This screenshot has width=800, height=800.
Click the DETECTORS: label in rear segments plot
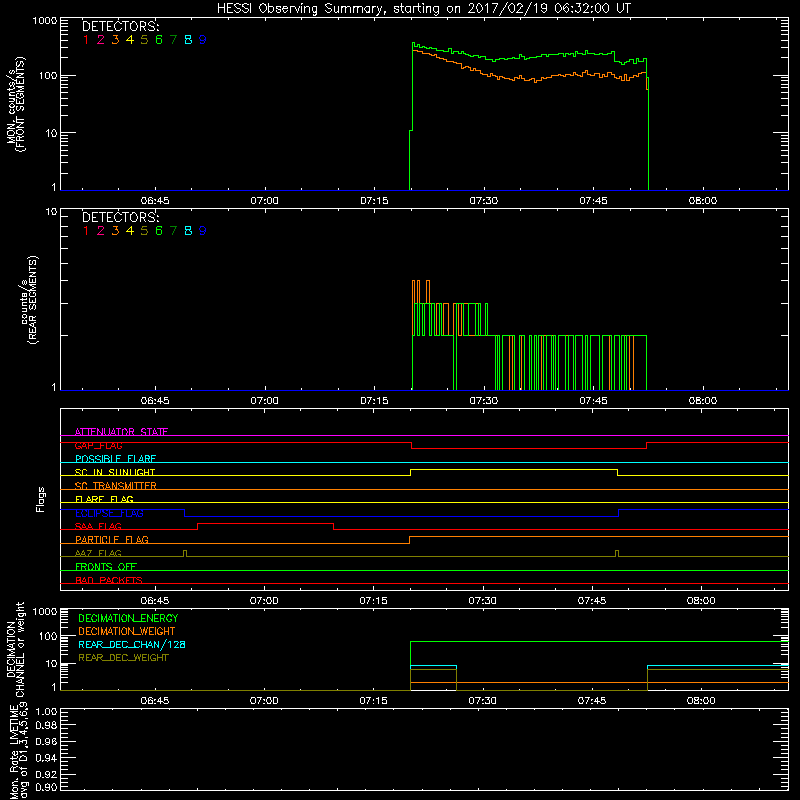click(120, 217)
